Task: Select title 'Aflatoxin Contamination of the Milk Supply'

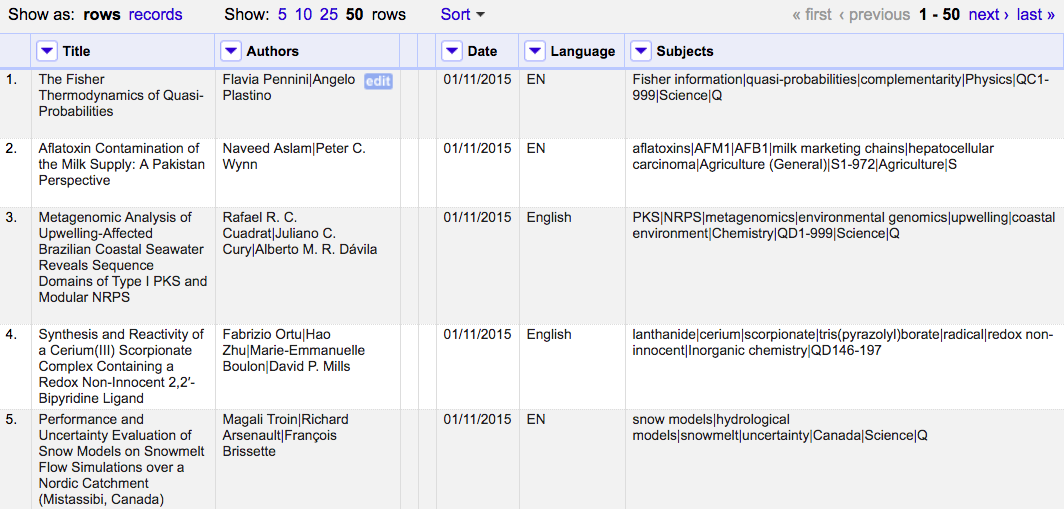Action: (x=121, y=165)
